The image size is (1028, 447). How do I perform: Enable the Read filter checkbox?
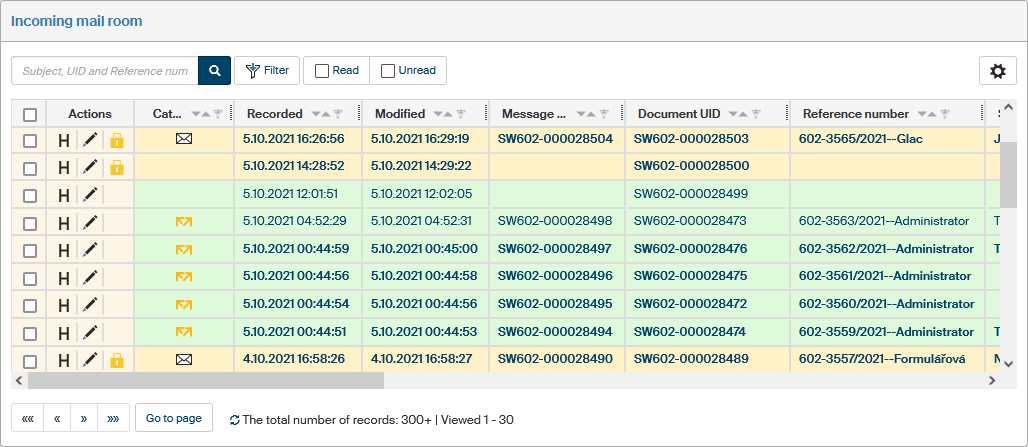(x=322, y=71)
